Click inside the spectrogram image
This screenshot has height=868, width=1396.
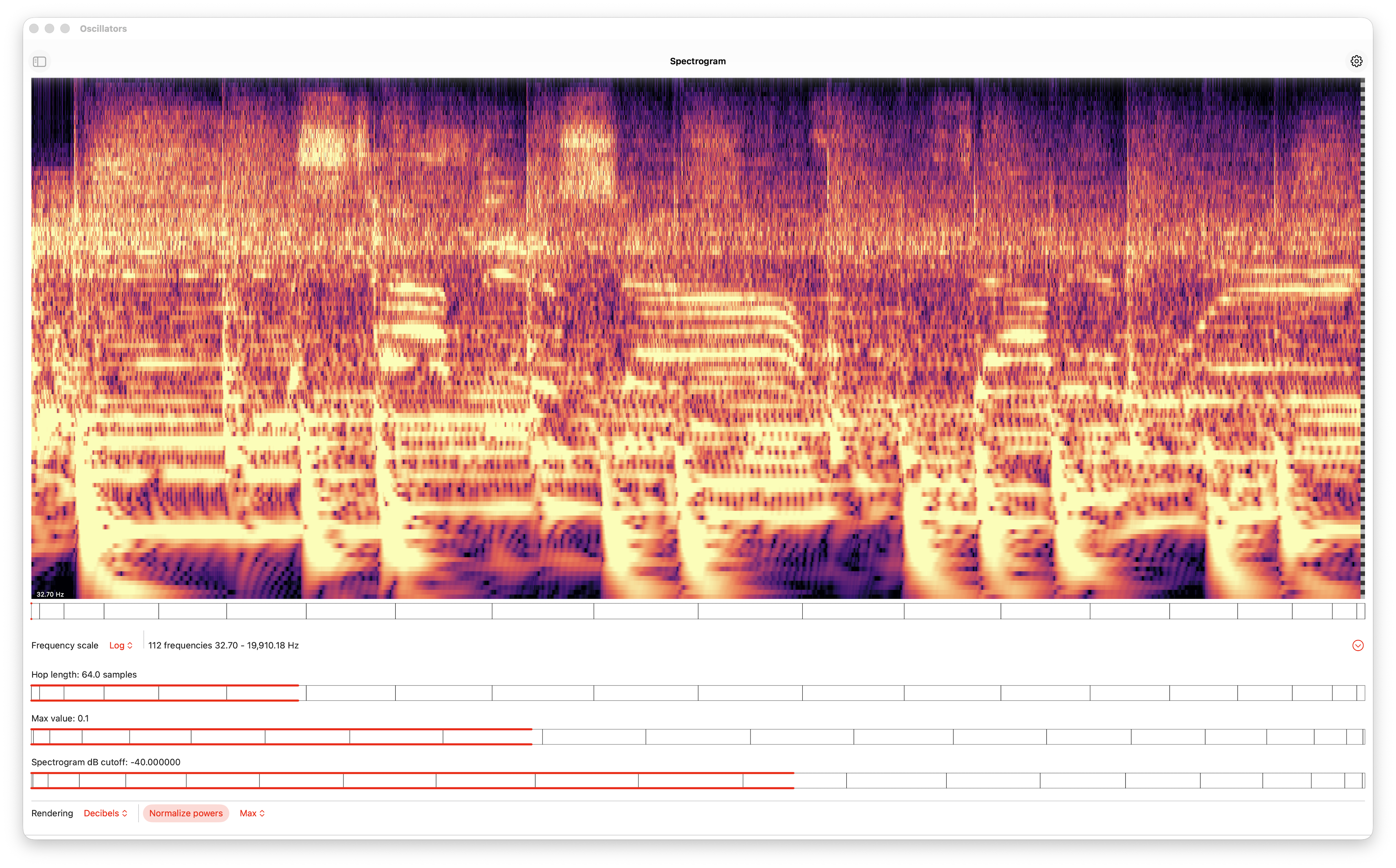pyautogui.click(x=698, y=338)
